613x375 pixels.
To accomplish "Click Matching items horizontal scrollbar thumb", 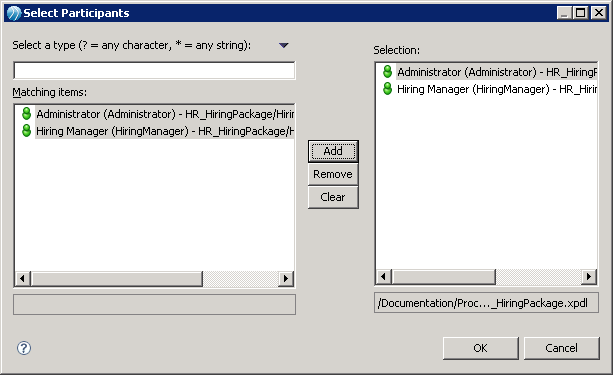I will coord(117,278).
